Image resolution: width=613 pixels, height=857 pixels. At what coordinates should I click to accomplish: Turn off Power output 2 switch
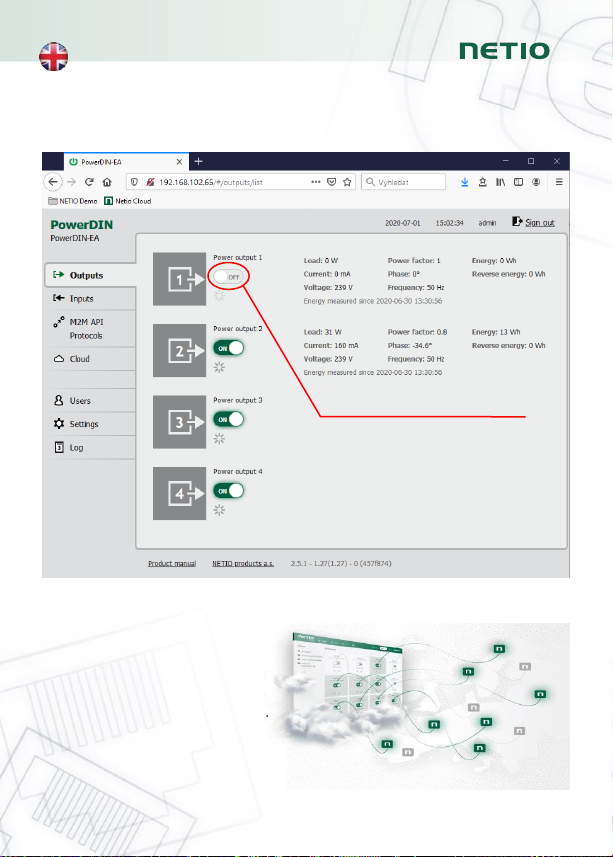coord(228,347)
